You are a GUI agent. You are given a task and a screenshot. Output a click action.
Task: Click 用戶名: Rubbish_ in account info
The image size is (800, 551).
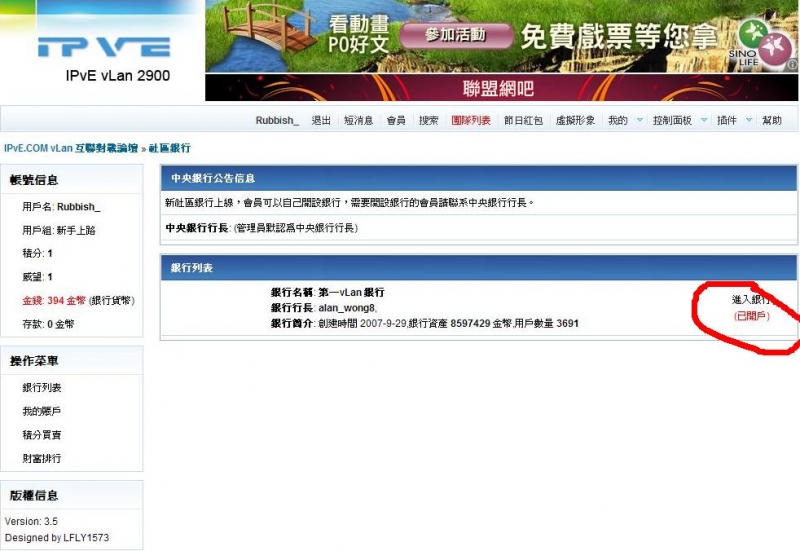(61, 207)
